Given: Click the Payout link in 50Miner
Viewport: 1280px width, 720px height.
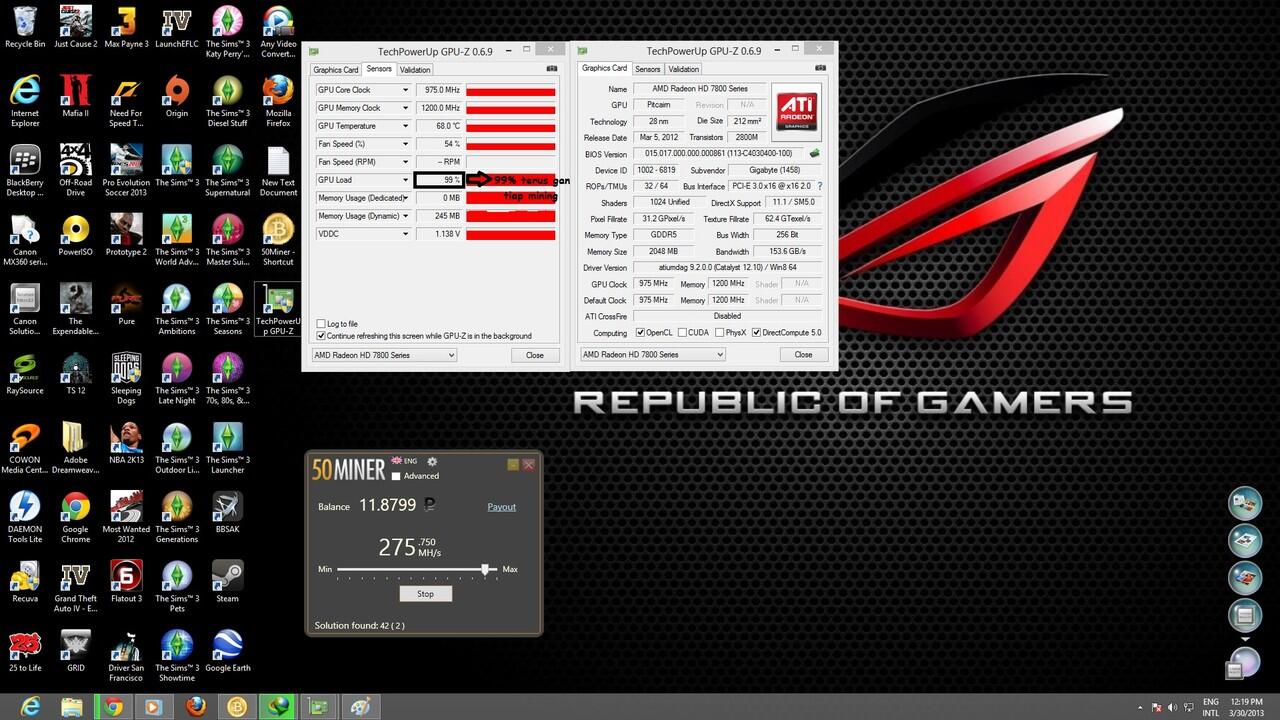Looking at the screenshot, I should point(501,507).
